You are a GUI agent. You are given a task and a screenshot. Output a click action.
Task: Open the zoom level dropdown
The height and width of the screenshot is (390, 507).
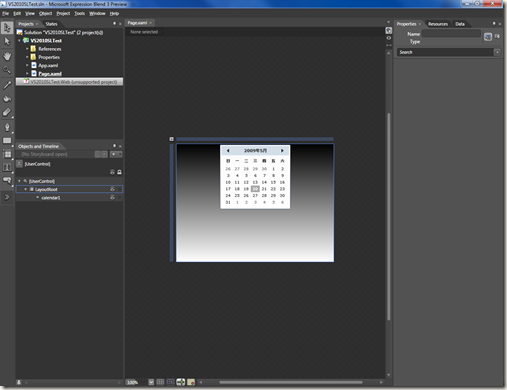151,382
